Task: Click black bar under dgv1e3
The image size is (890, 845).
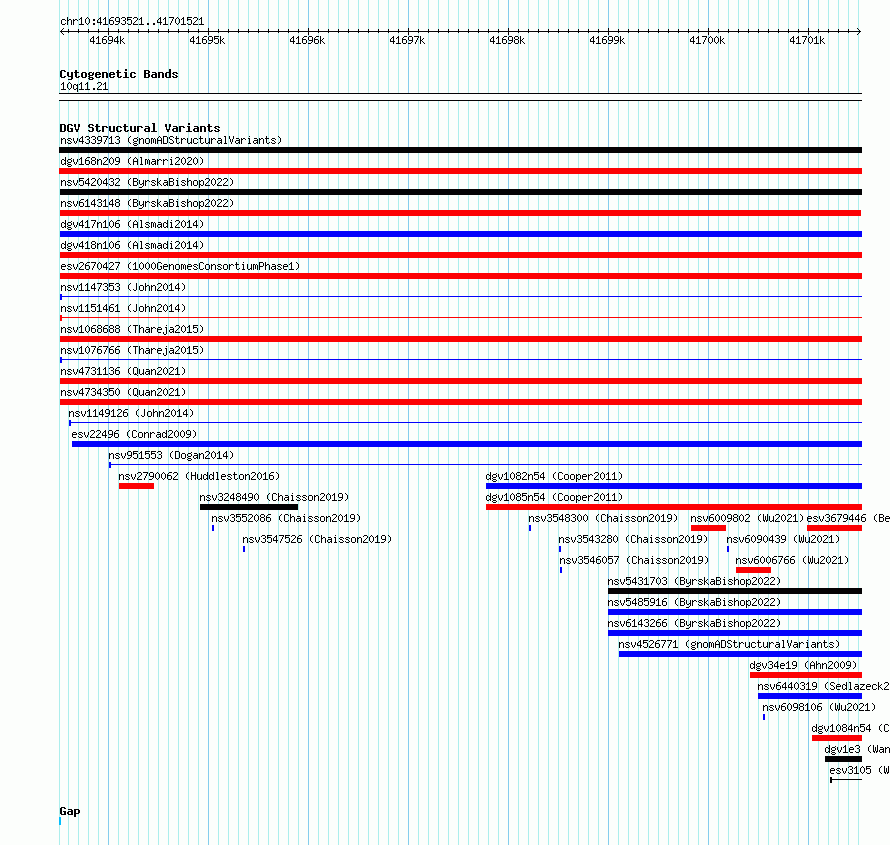Action: point(843,759)
